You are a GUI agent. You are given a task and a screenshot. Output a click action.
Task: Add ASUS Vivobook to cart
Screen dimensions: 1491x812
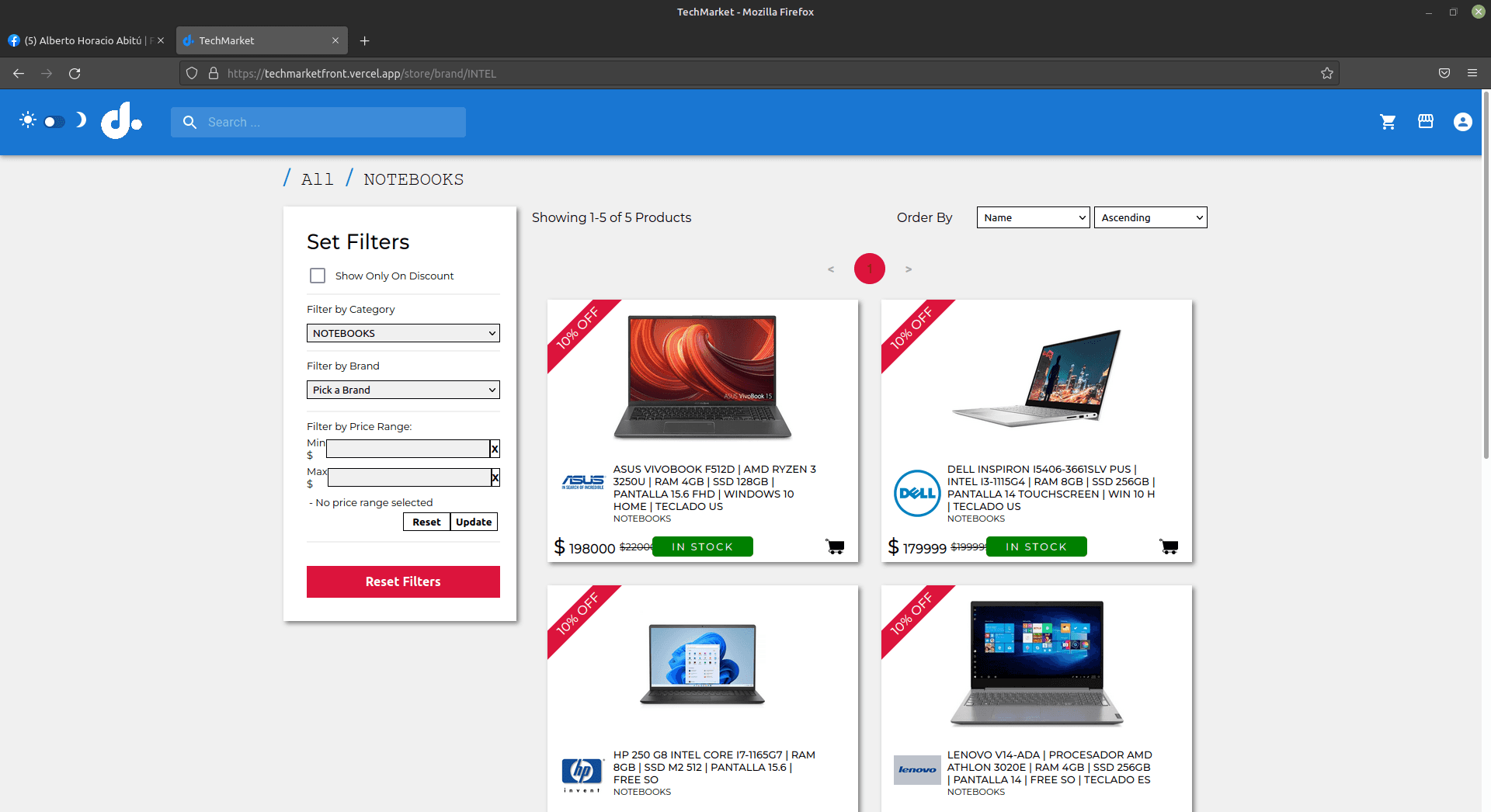click(835, 547)
